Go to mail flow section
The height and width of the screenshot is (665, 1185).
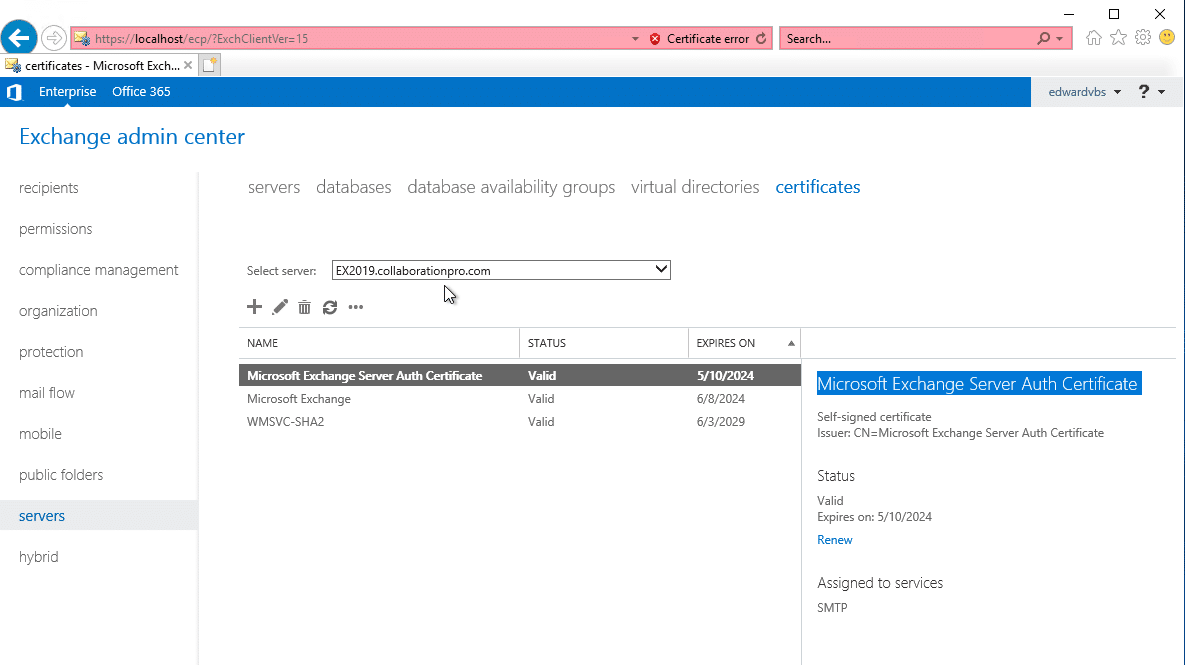coord(46,392)
